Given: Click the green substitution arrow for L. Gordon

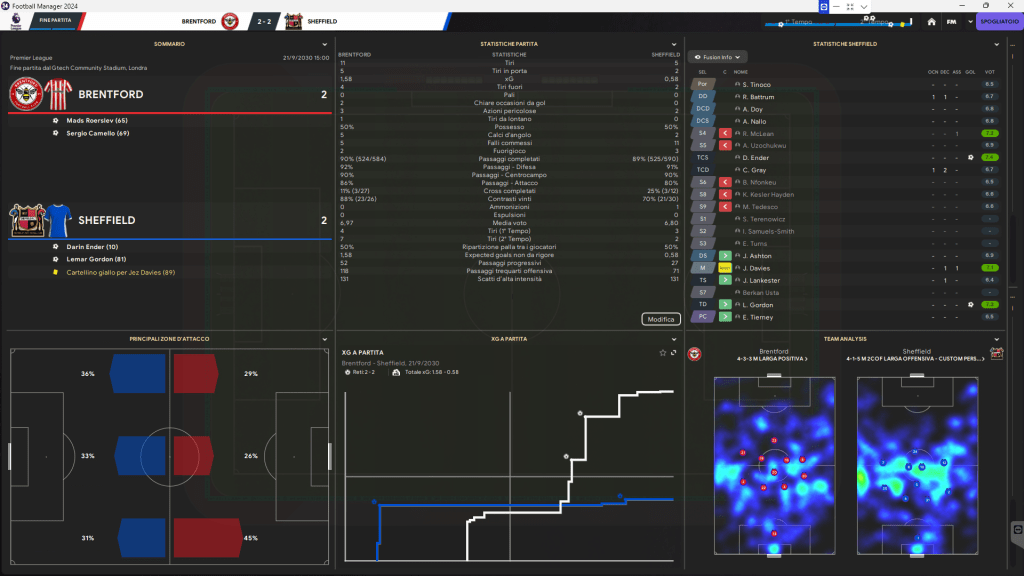Looking at the screenshot, I should [725, 304].
